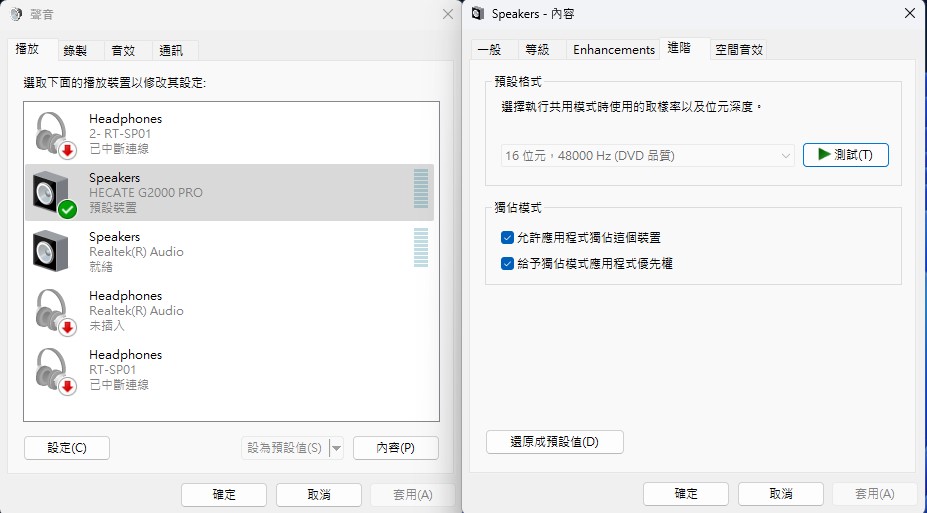This screenshot has height=513, width=927.
Task: Click 套用(A) in Speakers 內容 window
Action: pos(874,493)
